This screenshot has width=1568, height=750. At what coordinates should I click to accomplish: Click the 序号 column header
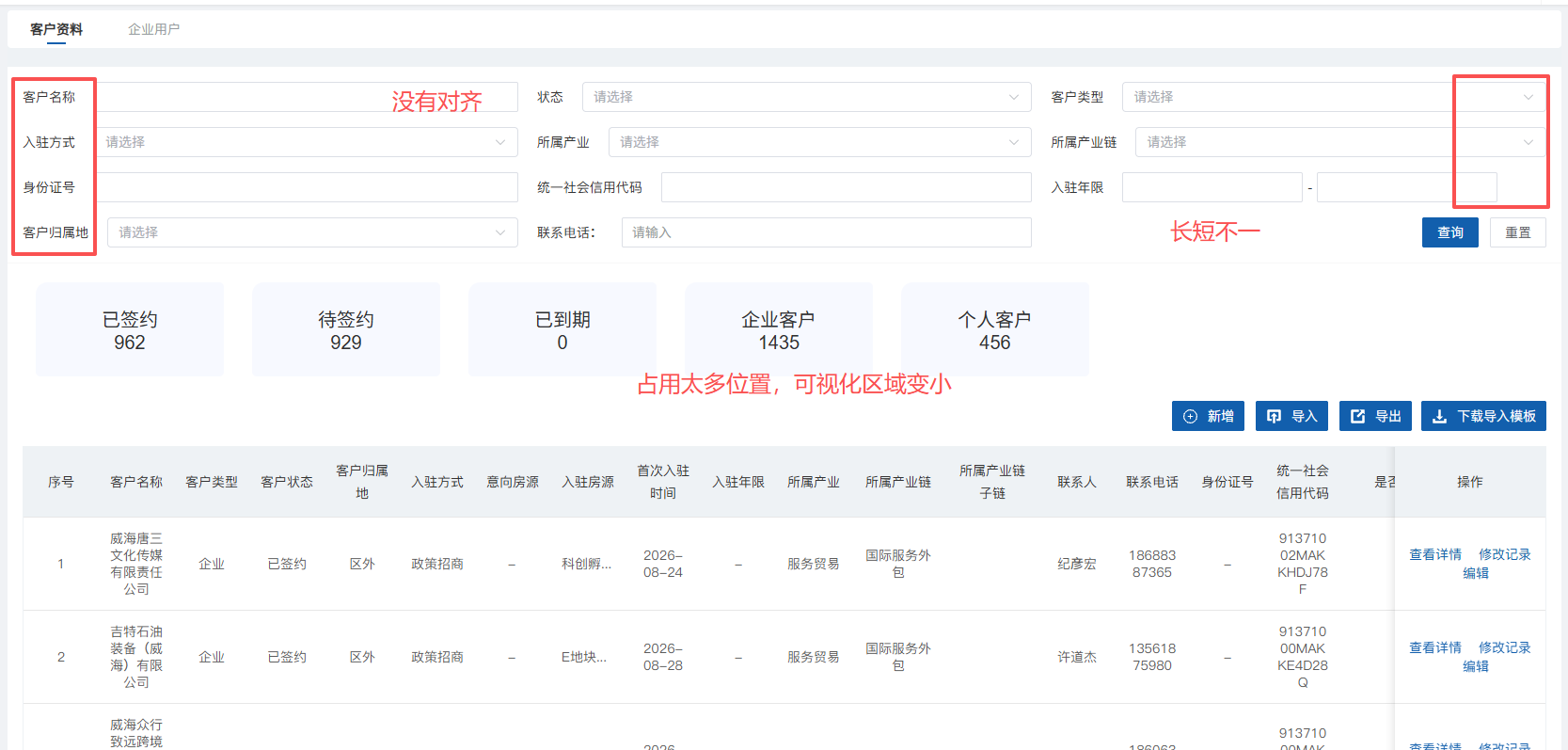tap(61, 482)
